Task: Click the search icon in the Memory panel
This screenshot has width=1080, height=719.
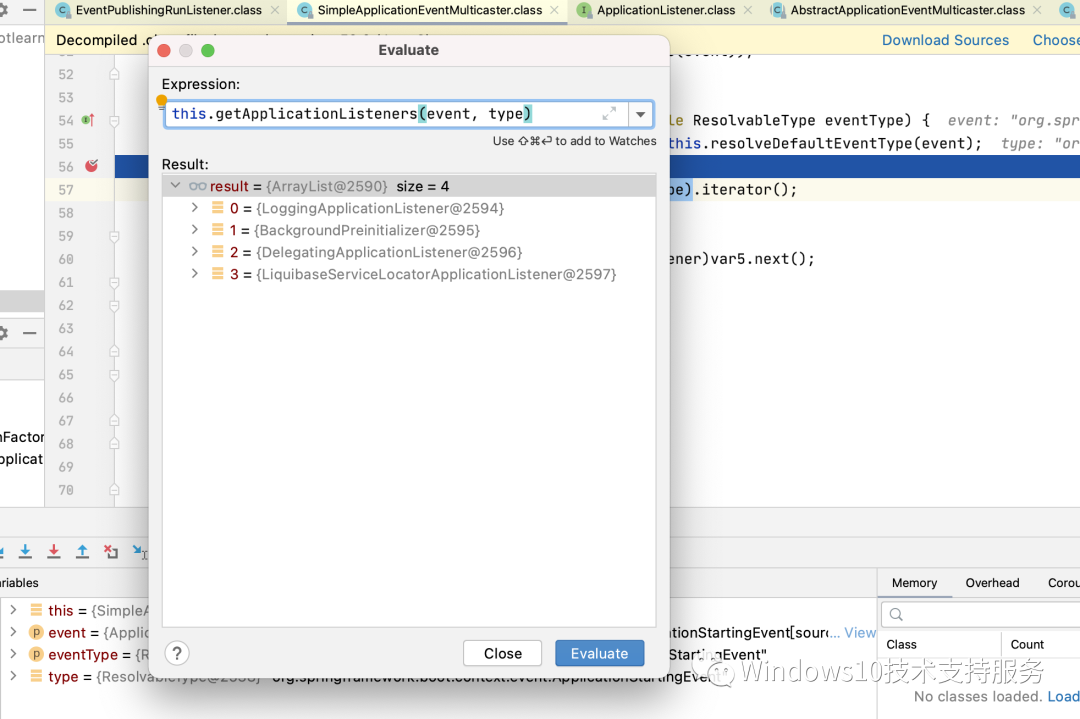Action: tap(896, 614)
